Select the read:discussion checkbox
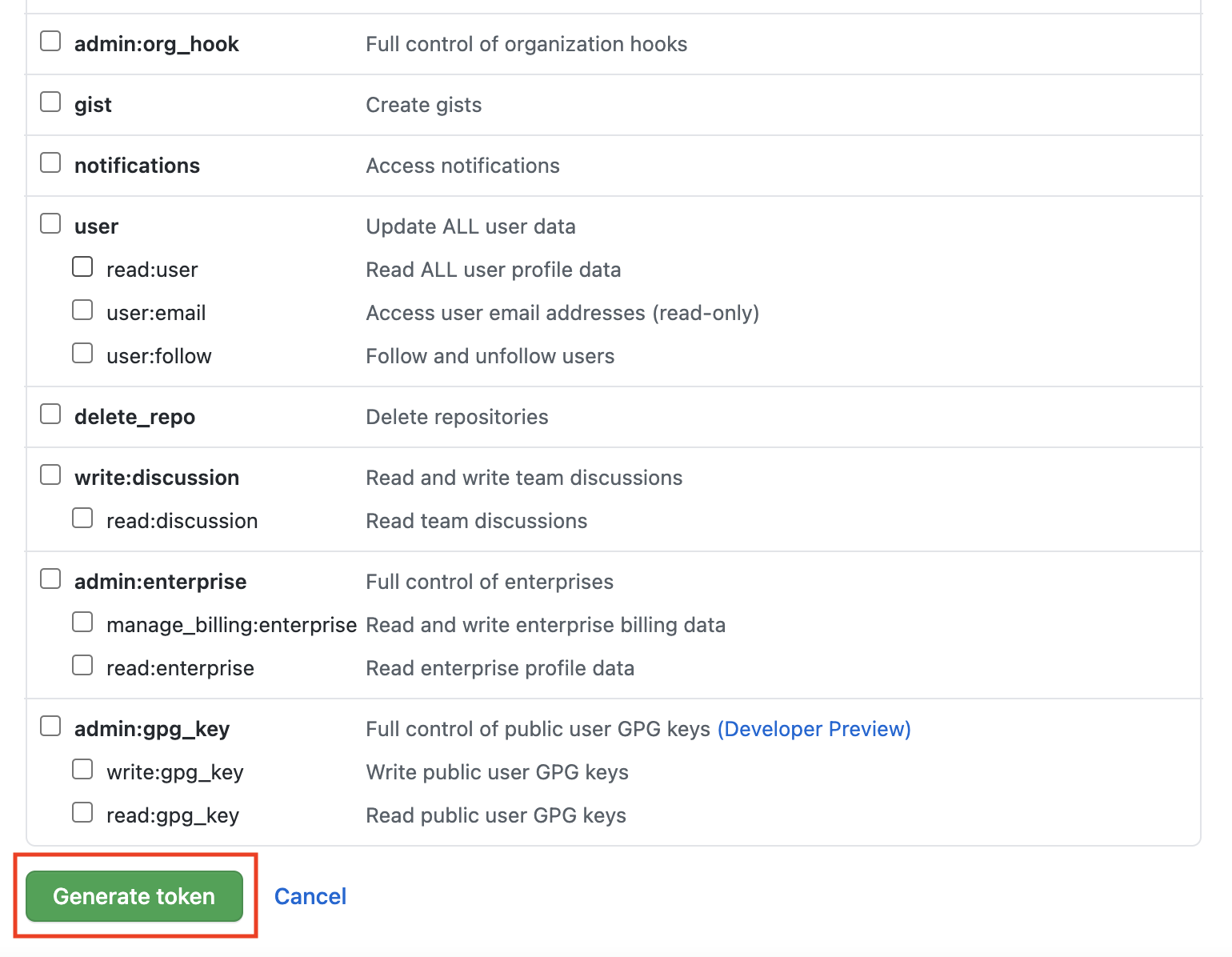The width and height of the screenshot is (1232, 957). (82, 518)
